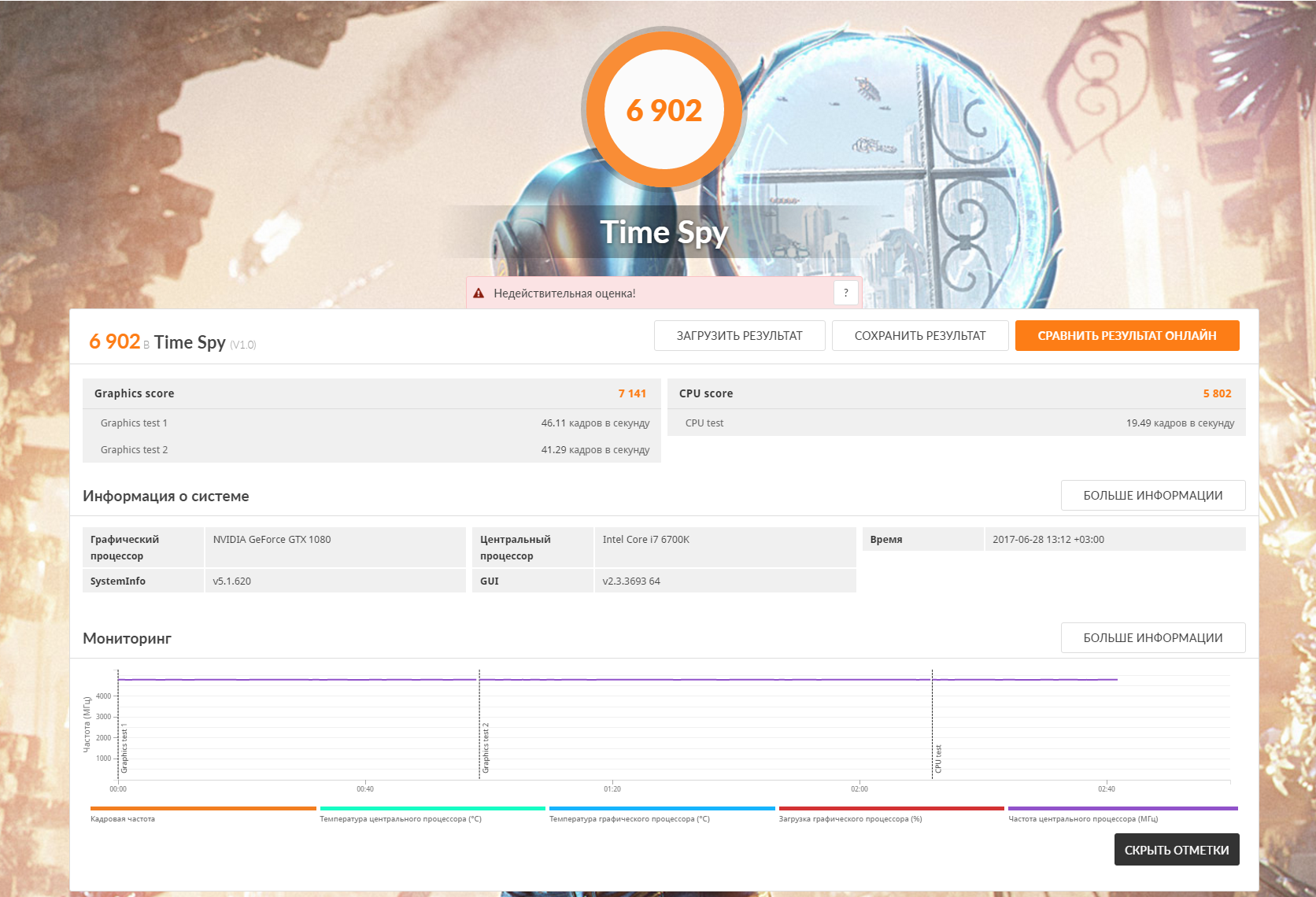Select the CPU test result row
Image resolution: width=1316 pixels, height=897 pixels.
tap(956, 423)
